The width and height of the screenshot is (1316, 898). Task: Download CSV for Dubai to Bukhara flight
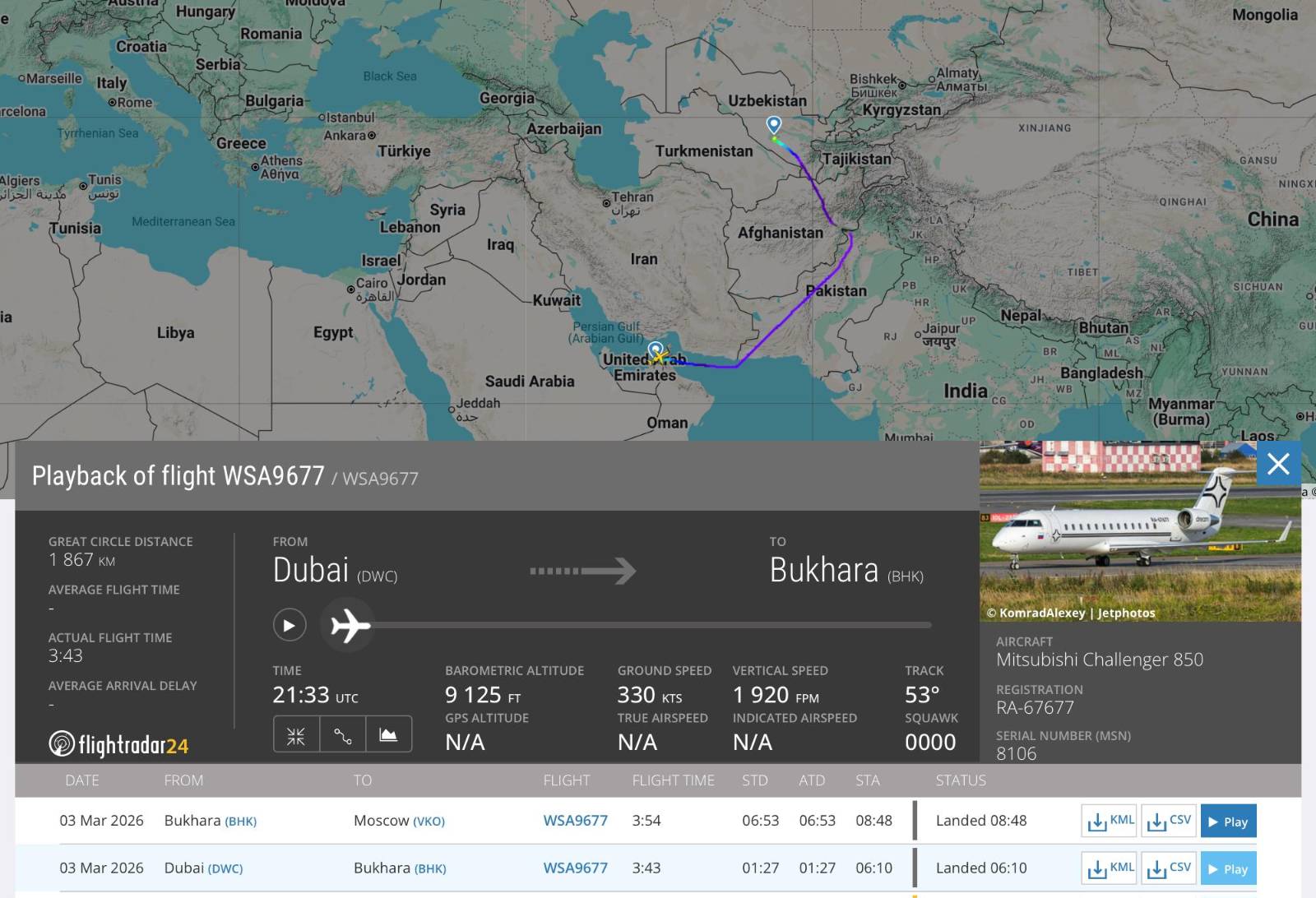1169,868
